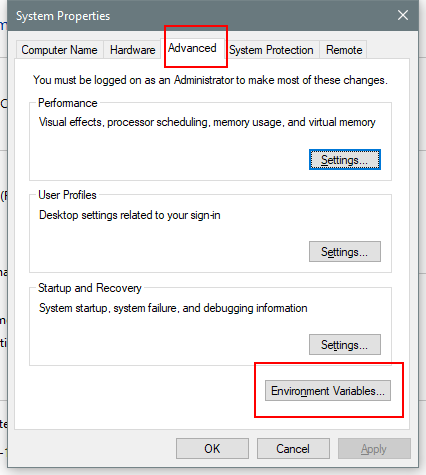426x475 pixels.
Task: Open User Profiles Settings button
Action: pos(345,252)
